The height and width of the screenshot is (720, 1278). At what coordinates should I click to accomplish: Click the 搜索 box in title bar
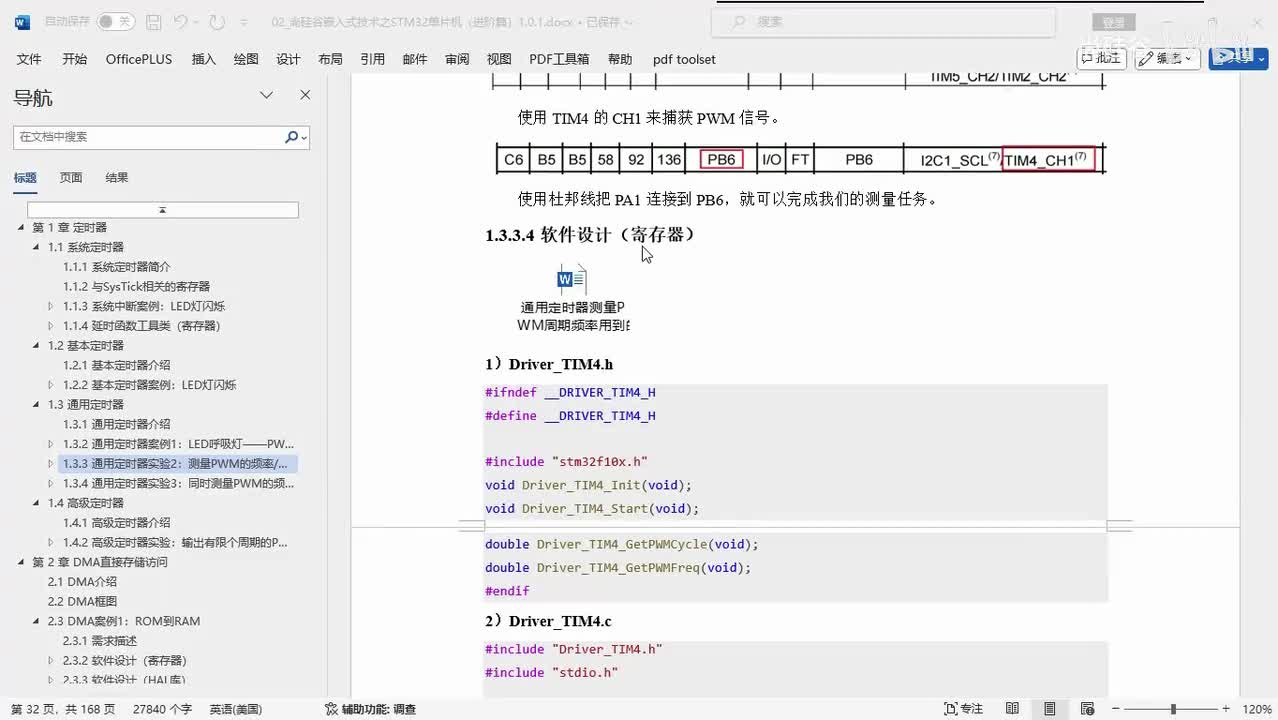coord(884,21)
